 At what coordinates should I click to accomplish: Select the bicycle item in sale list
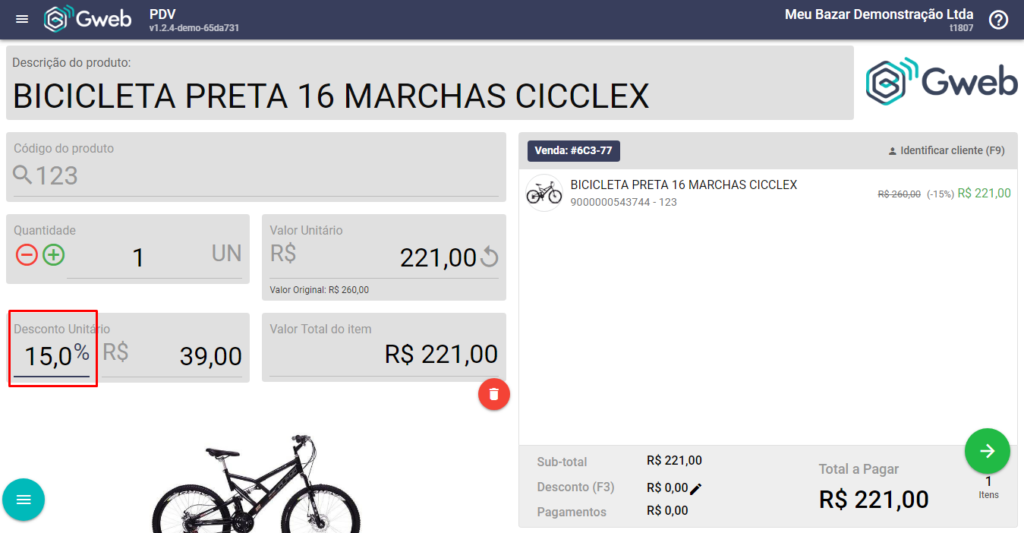pyautogui.click(x=768, y=193)
